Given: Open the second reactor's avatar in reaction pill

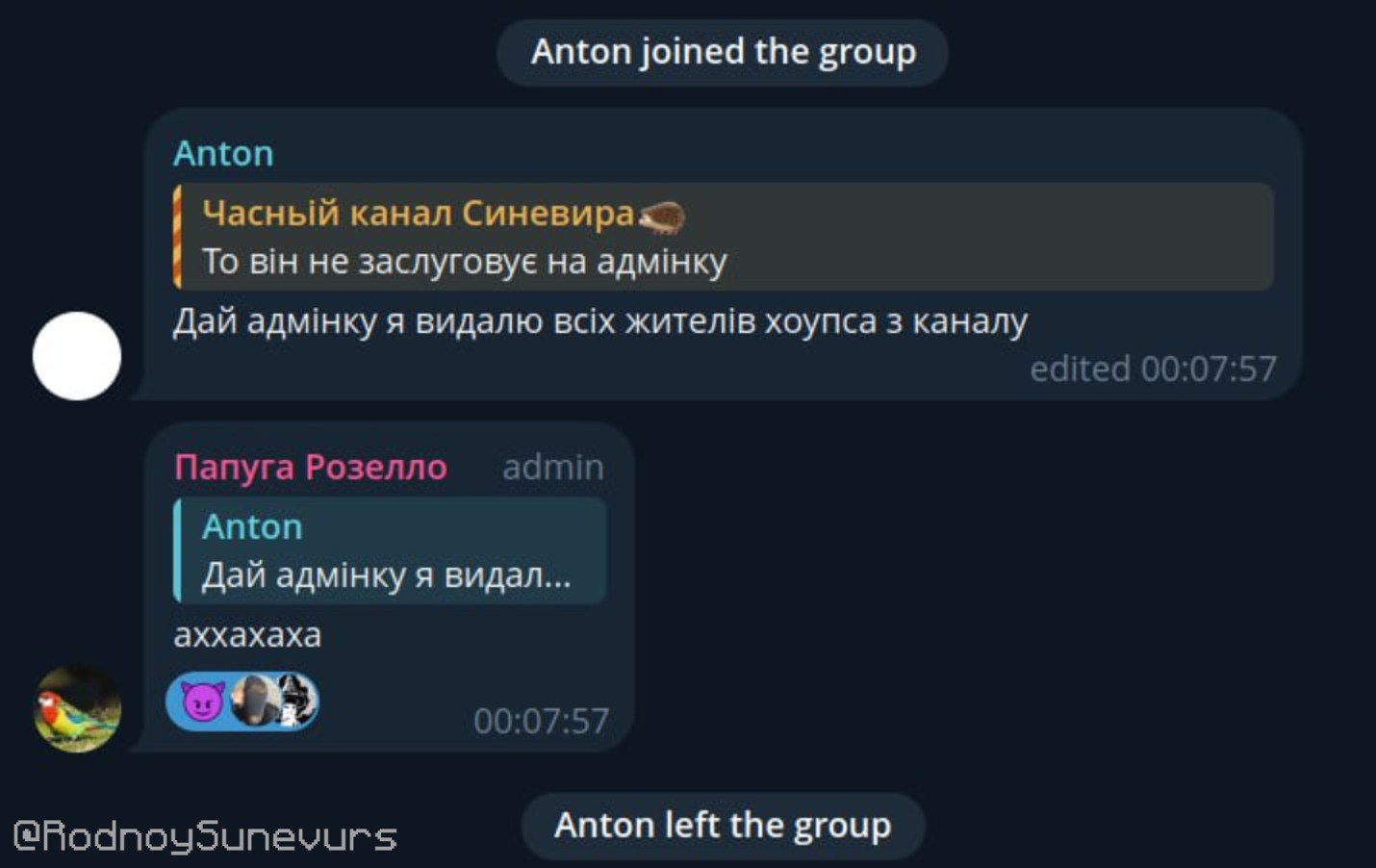Looking at the screenshot, I should 296,701.
